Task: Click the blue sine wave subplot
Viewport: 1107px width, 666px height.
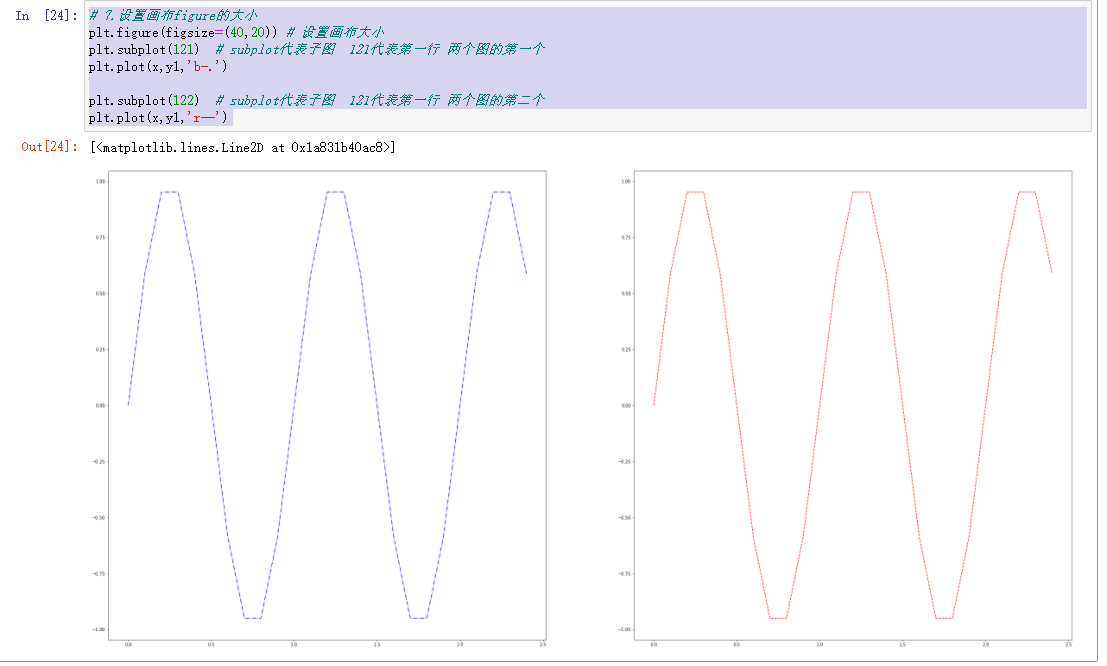Action: click(327, 405)
